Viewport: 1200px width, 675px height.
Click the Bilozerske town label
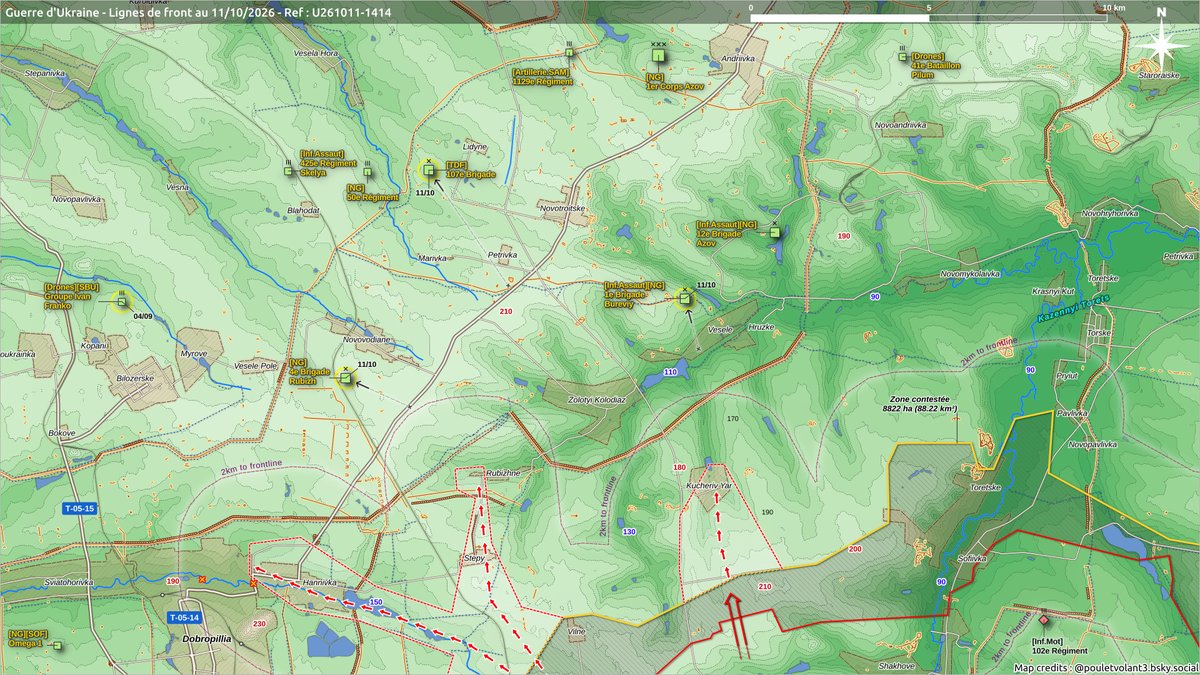[x=135, y=378]
